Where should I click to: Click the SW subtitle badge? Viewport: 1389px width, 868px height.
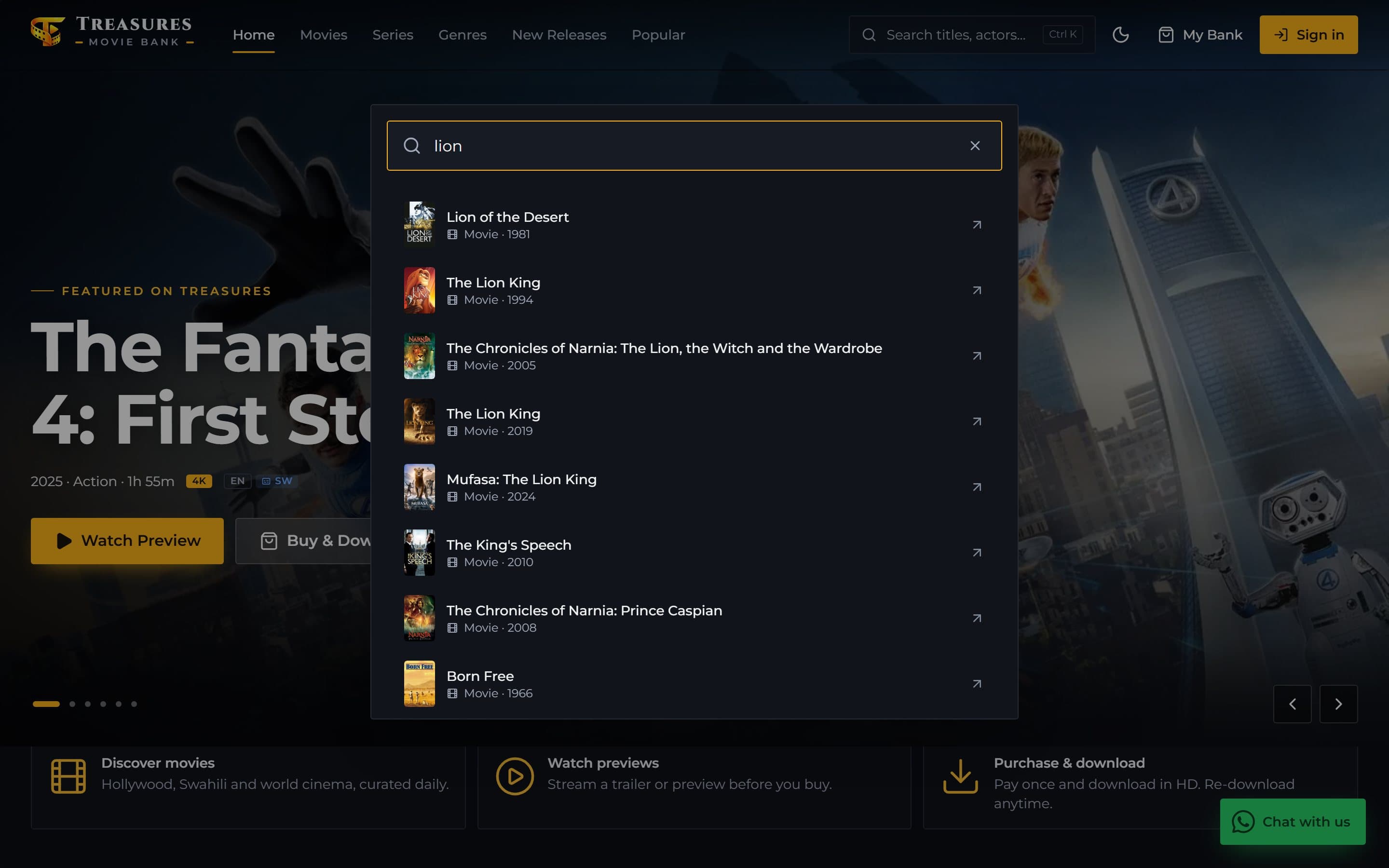pos(277,481)
